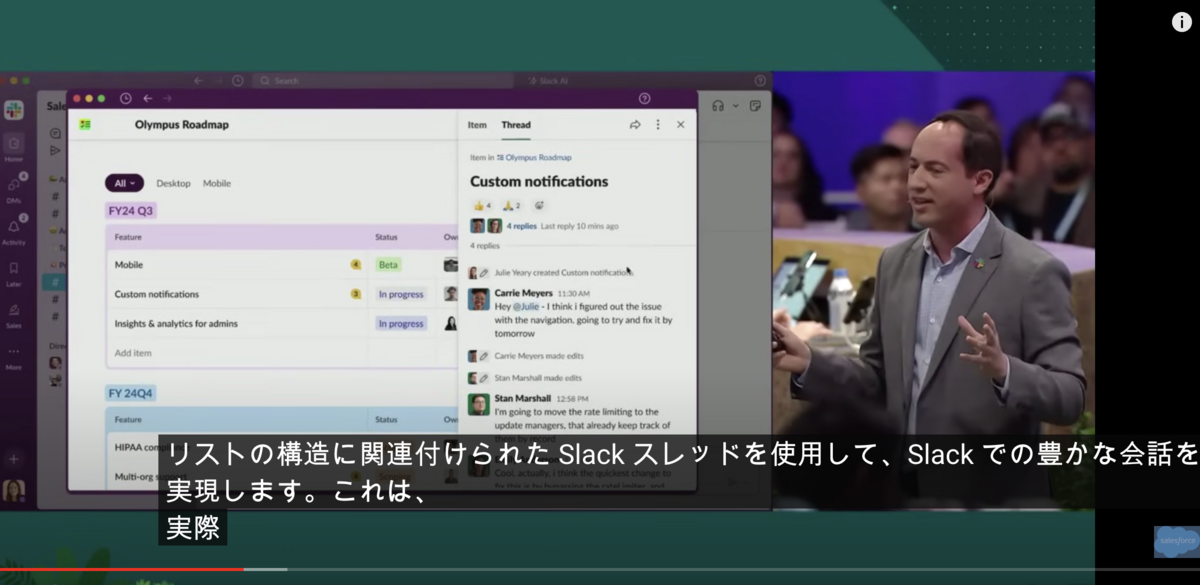
Task: Open the Mobile feature row
Action: (282, 265)
